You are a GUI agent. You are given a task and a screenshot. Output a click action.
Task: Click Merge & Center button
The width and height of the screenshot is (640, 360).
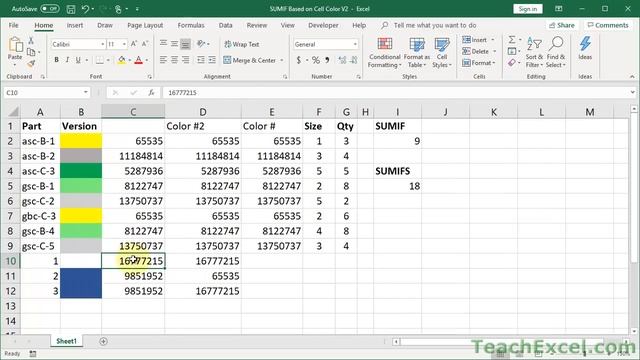tap(250, 60)
